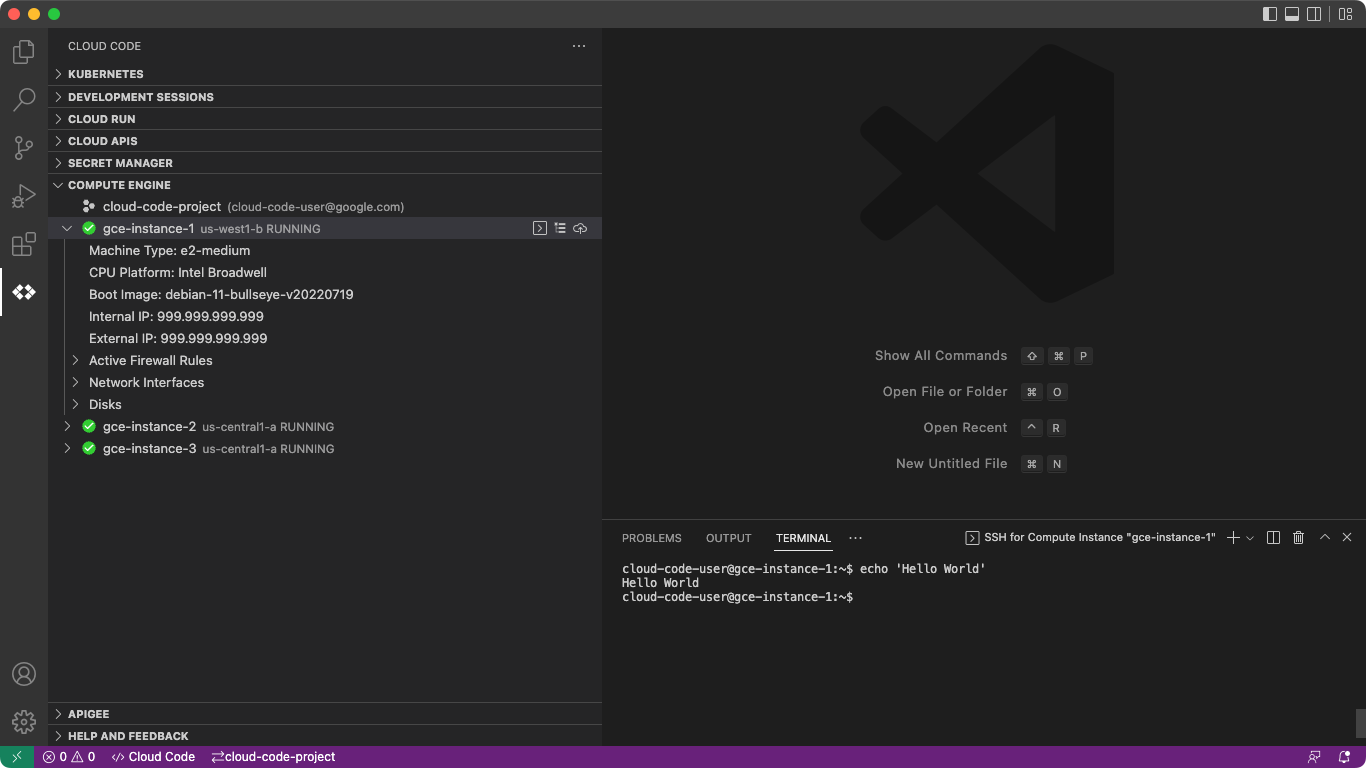
Task: Click Cloud Code status bar item
Action: pos(153,757)
